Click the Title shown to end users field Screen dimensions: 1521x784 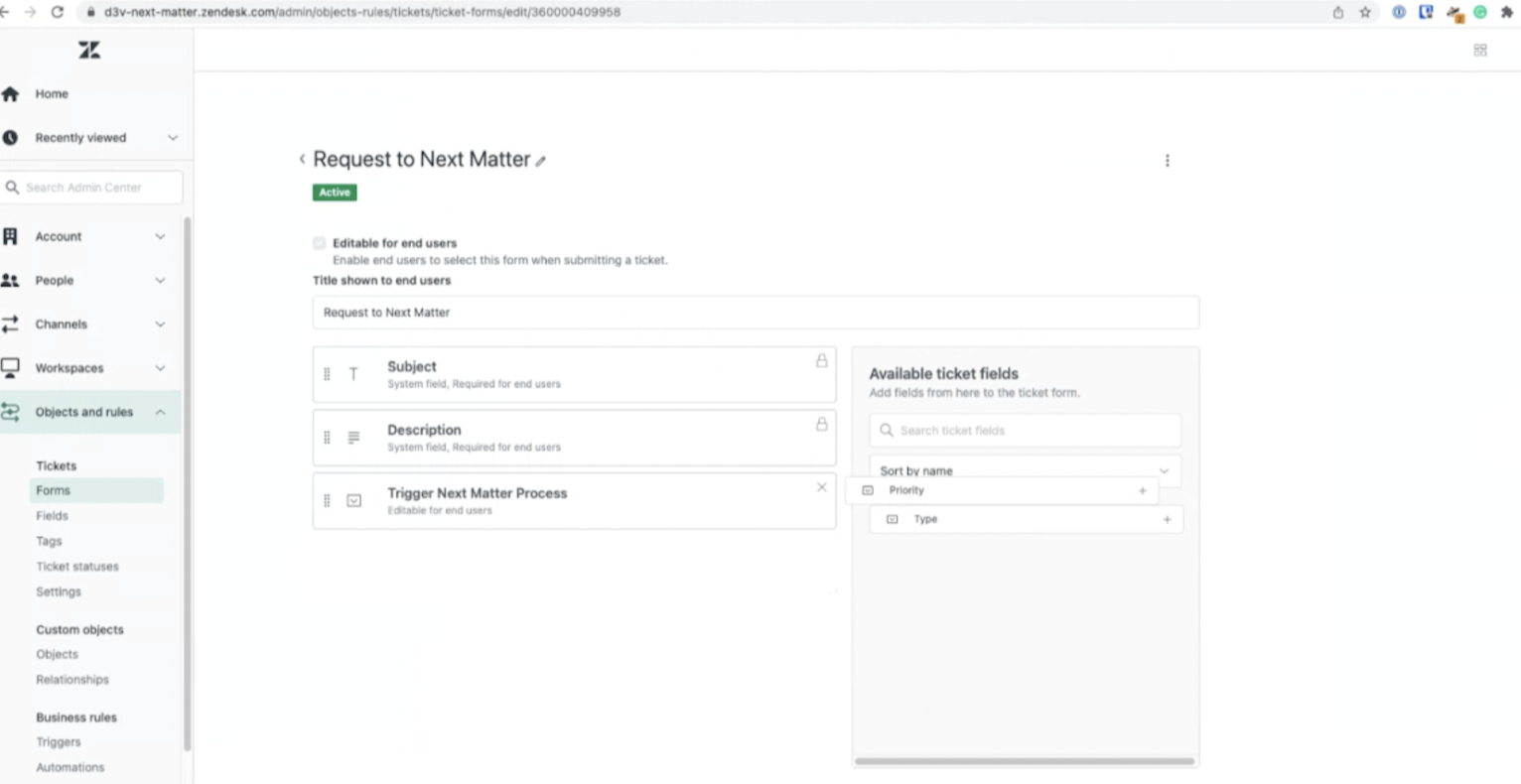pos(756,312)
